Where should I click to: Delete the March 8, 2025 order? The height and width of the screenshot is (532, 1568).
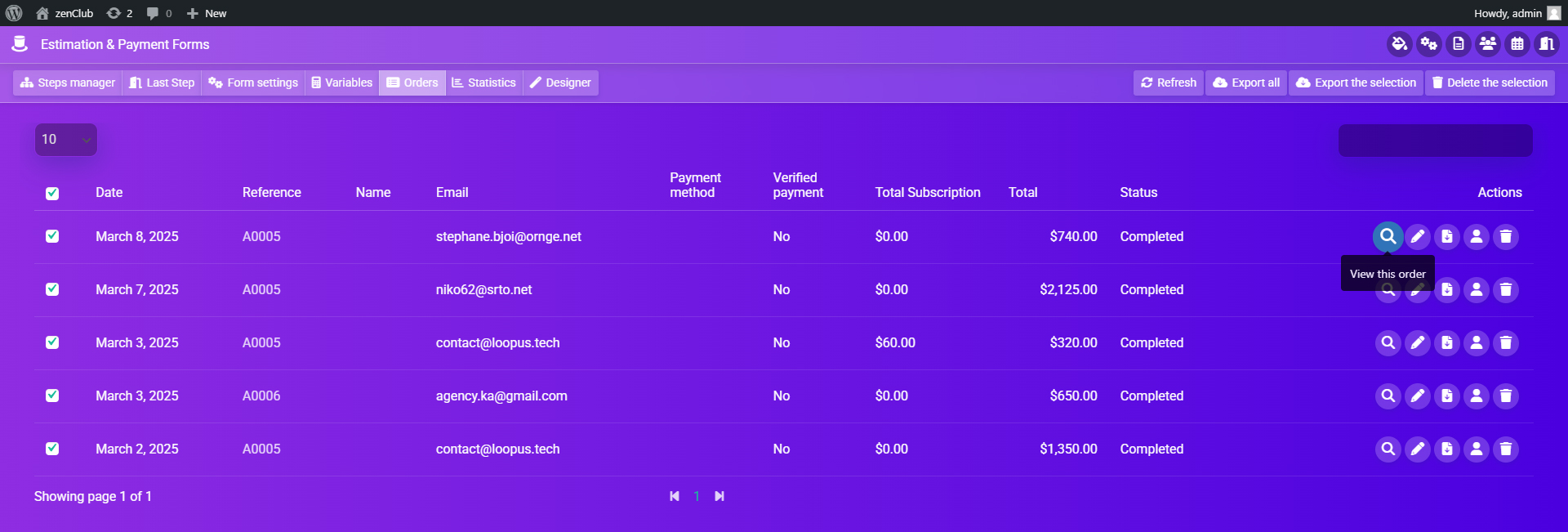click(1506, 237)
